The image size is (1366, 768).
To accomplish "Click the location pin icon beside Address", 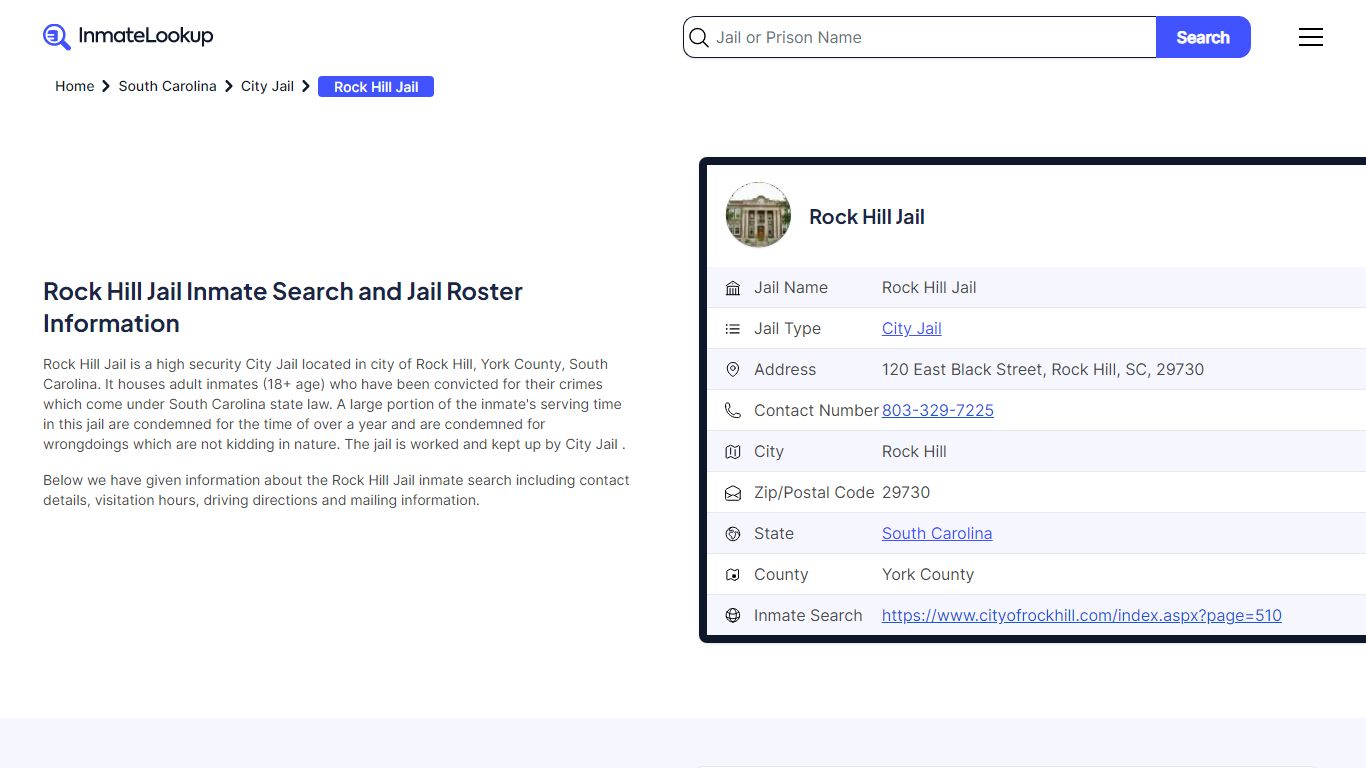I will tap(732, 369).
